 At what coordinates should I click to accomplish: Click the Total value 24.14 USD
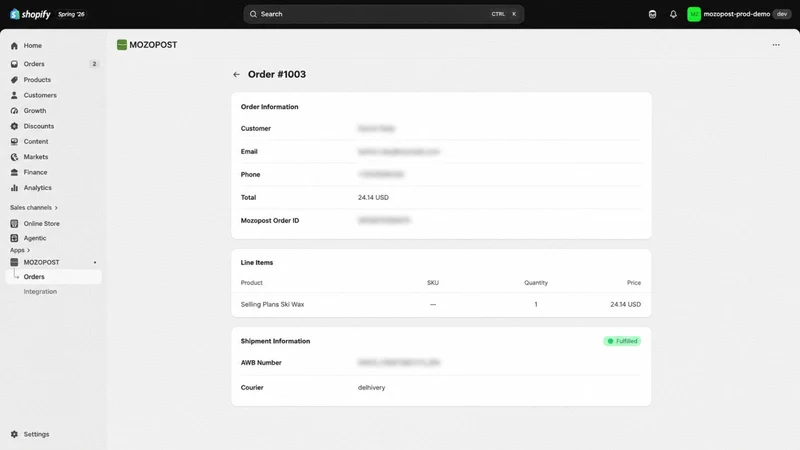pyautogui.click(x=373, y=197)
